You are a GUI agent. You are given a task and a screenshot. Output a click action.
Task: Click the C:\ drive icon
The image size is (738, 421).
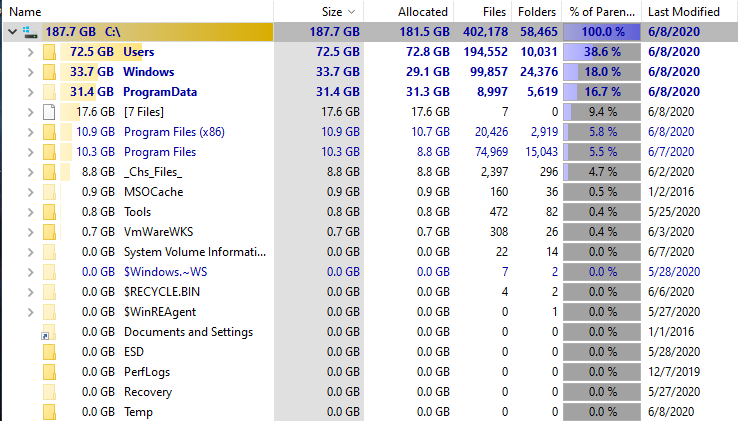(x=30, y=32)
